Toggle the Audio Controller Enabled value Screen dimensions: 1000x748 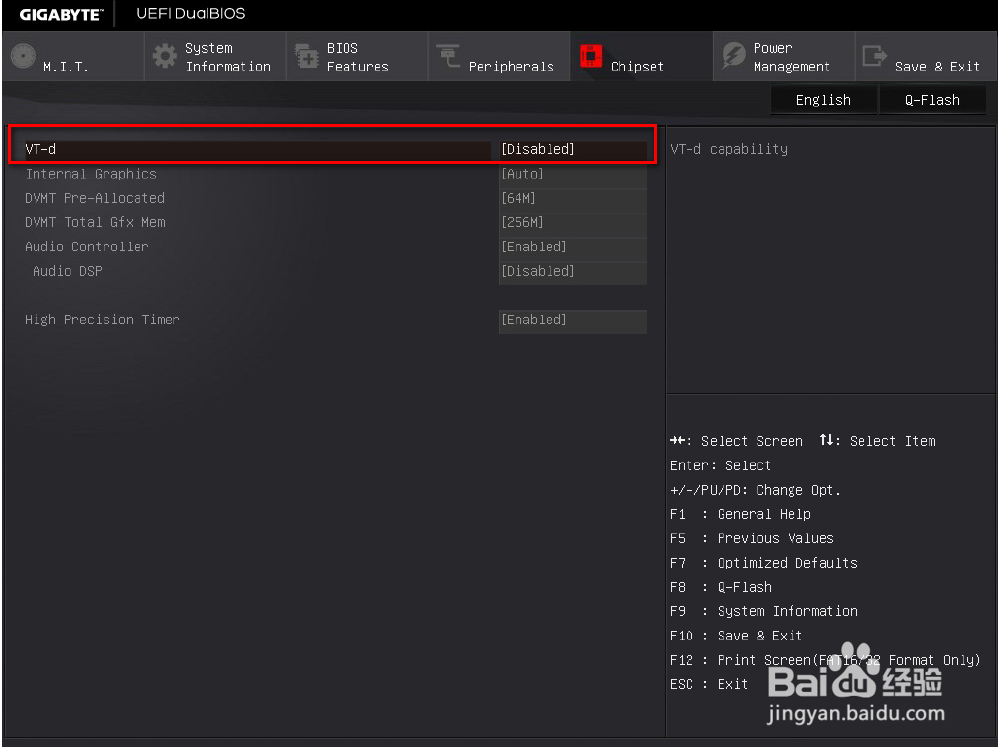coord(573,247)
